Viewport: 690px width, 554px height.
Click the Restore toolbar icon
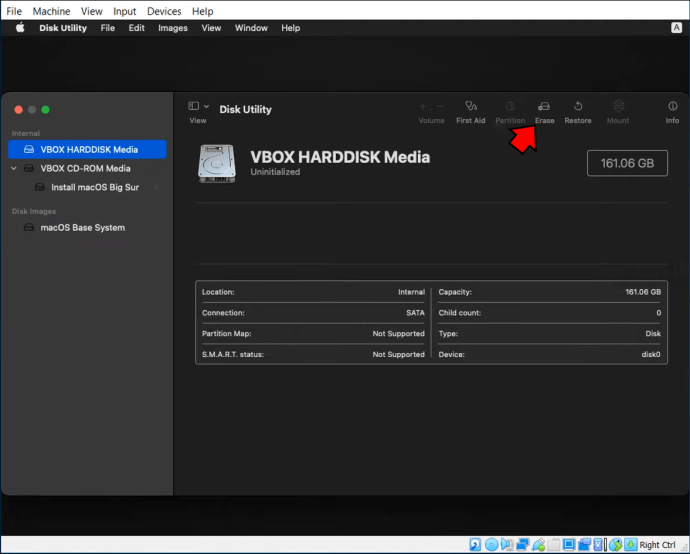(x=578, y=106)
